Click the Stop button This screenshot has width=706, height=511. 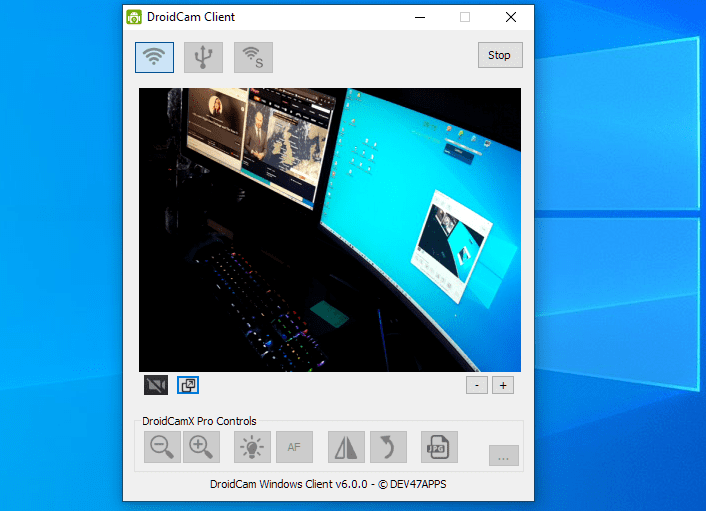500,55
